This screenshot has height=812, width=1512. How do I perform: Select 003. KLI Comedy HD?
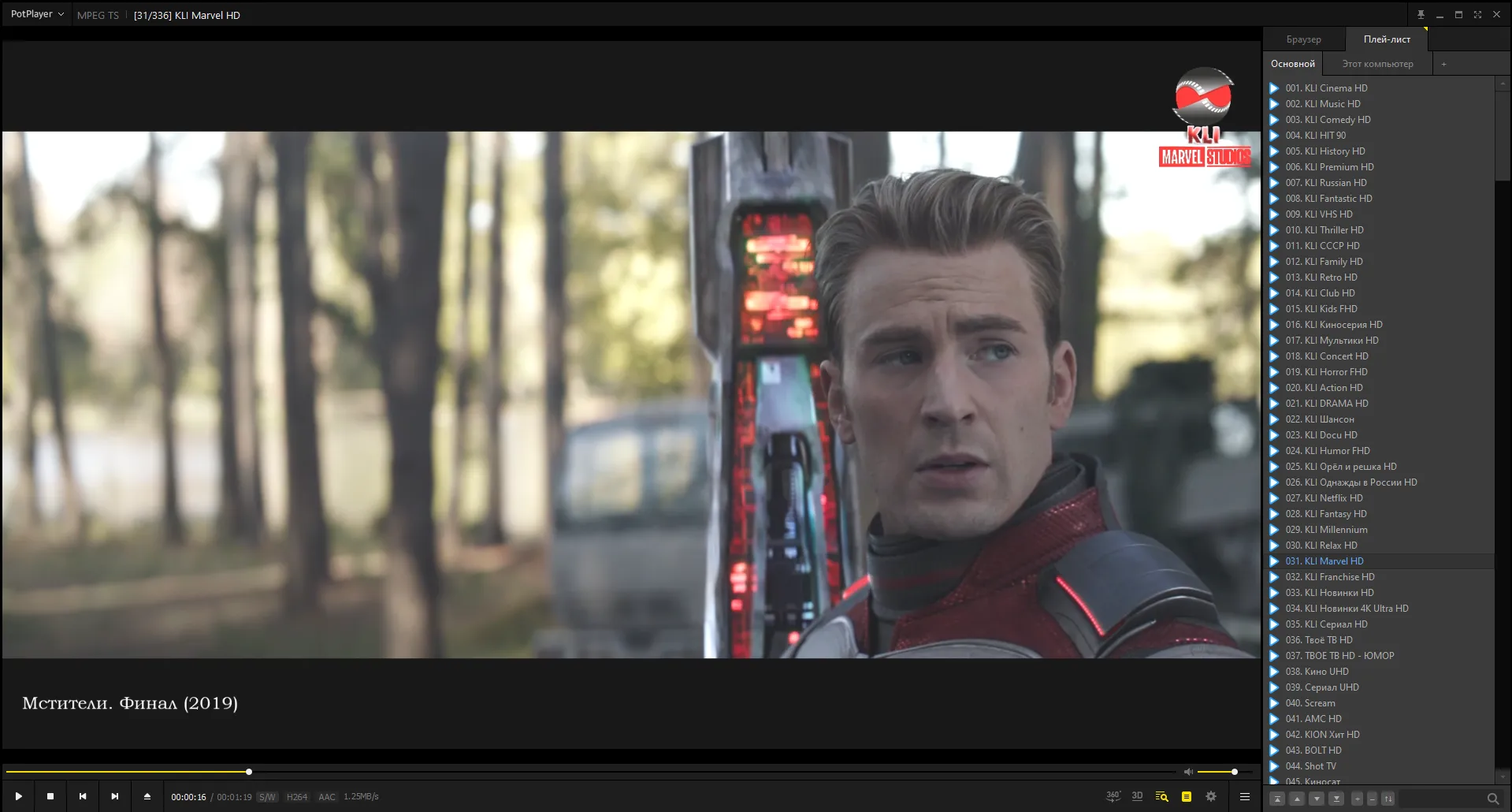[1379, 120]
